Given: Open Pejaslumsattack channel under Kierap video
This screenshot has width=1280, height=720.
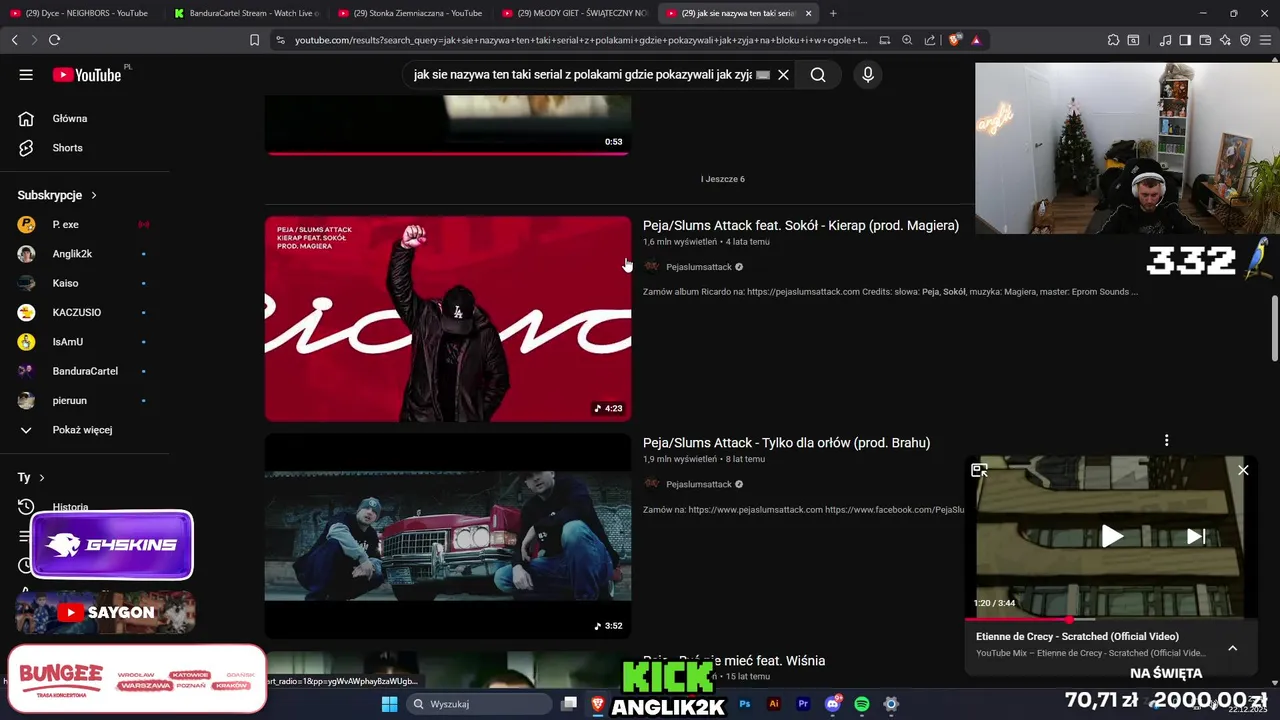Looking at the screenshot, I should click(699, 267).
